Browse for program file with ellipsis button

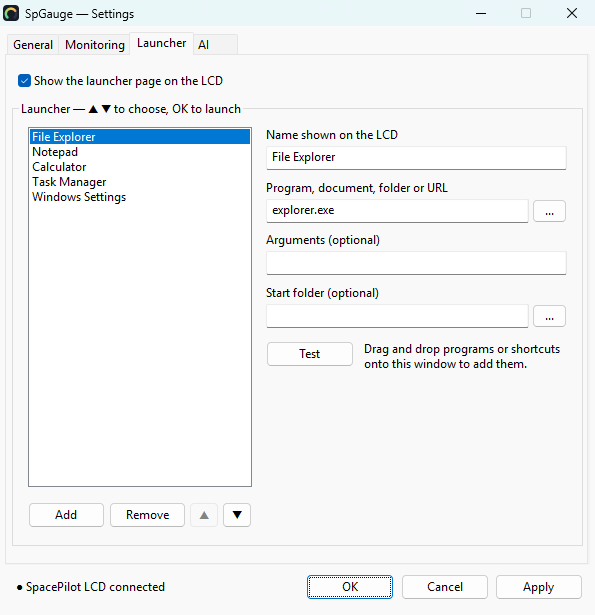(x=549, y=211)
